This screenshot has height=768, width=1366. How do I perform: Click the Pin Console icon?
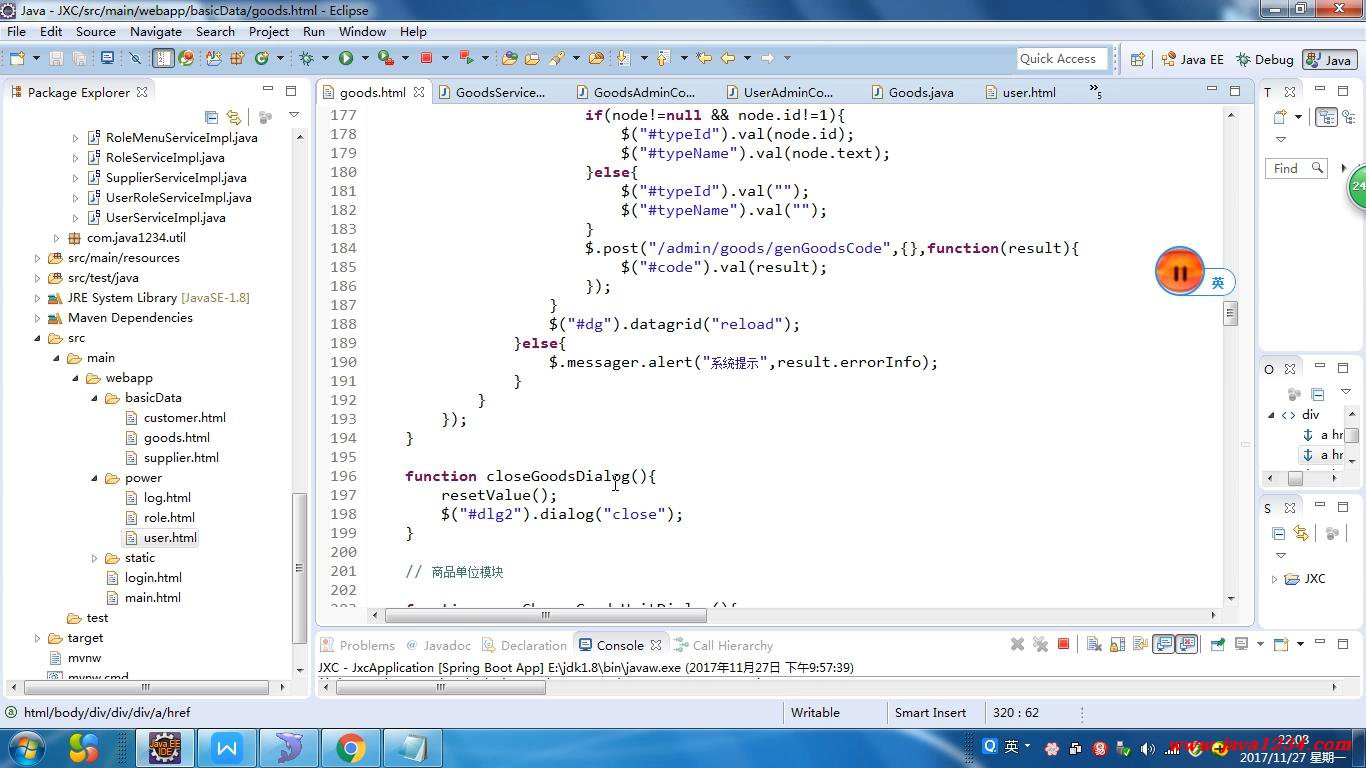1218,644
